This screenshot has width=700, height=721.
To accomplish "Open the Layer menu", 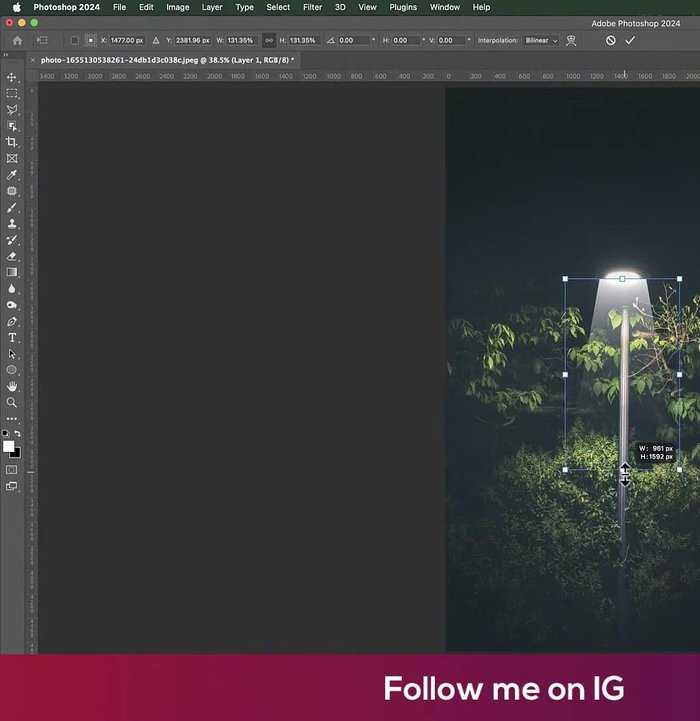I will pyautogui.click(x=212, y=7).
